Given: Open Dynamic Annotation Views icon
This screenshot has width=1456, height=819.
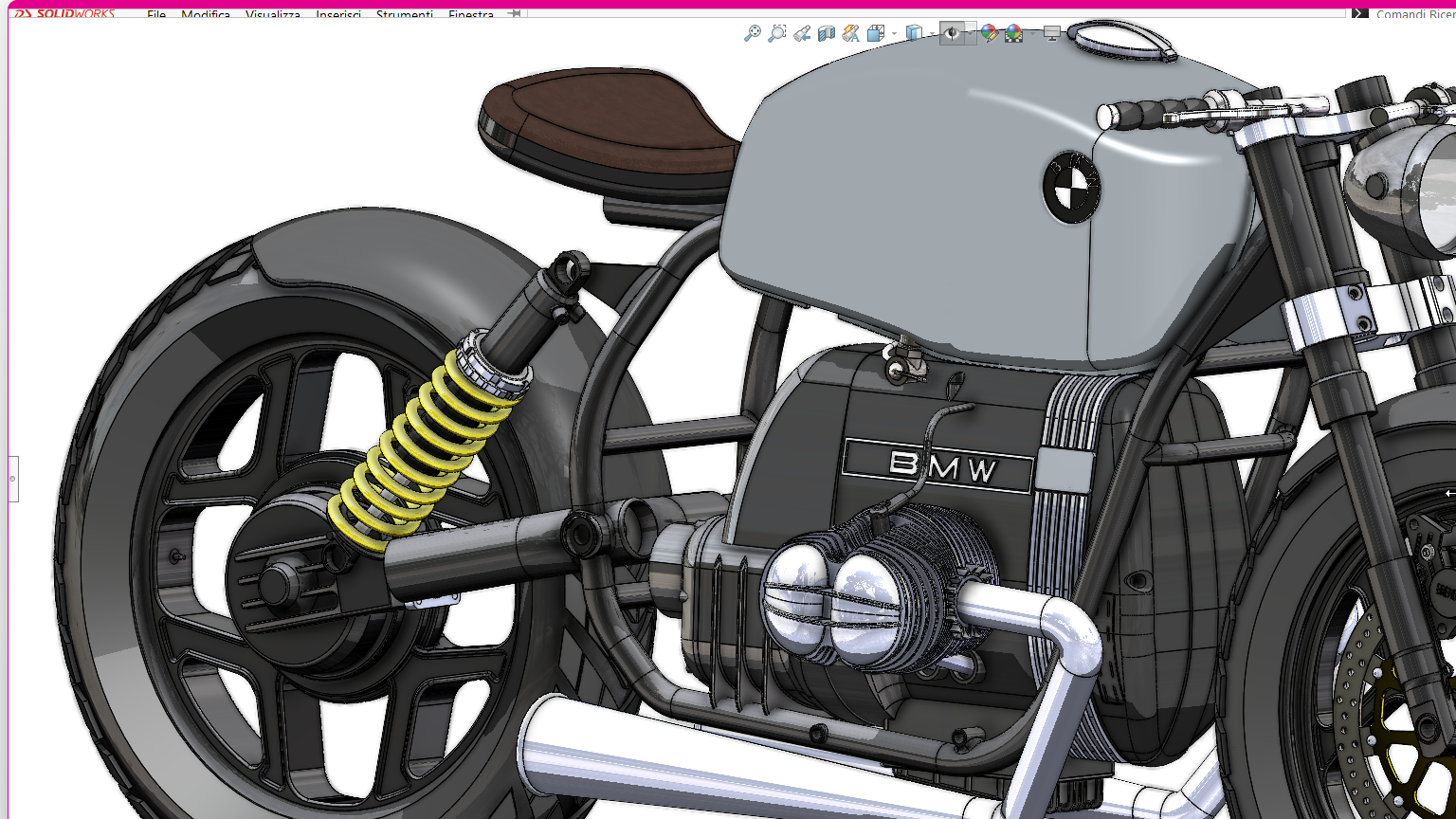Looking at the screenshot, I should tap(851, 33).
